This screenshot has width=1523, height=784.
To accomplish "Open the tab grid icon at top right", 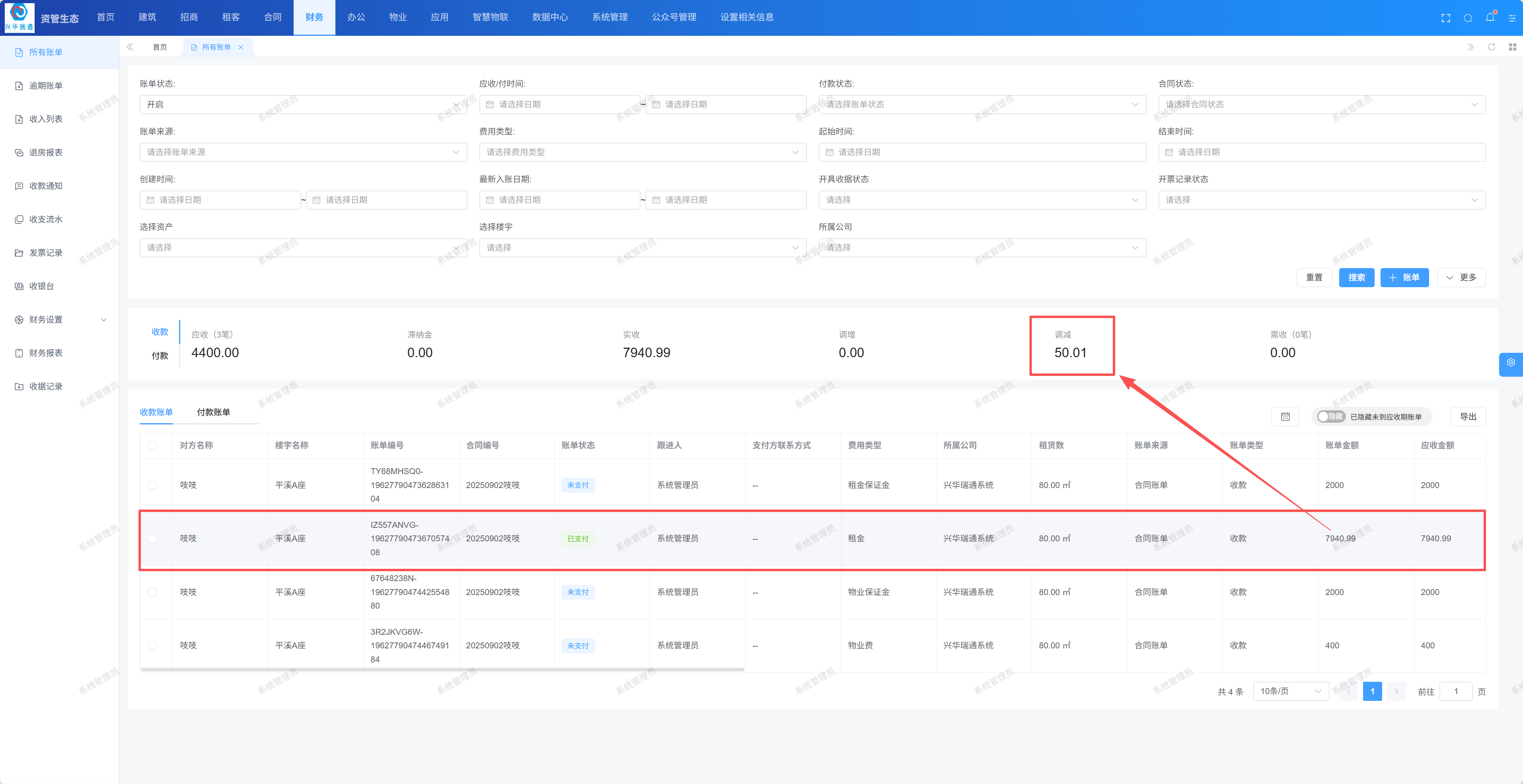I will coord(1512,47).
